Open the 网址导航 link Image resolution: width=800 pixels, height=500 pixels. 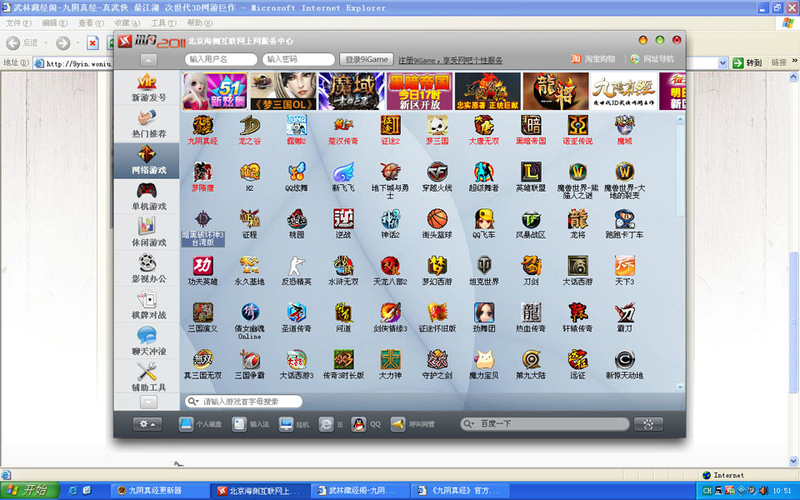pos(652,59)
